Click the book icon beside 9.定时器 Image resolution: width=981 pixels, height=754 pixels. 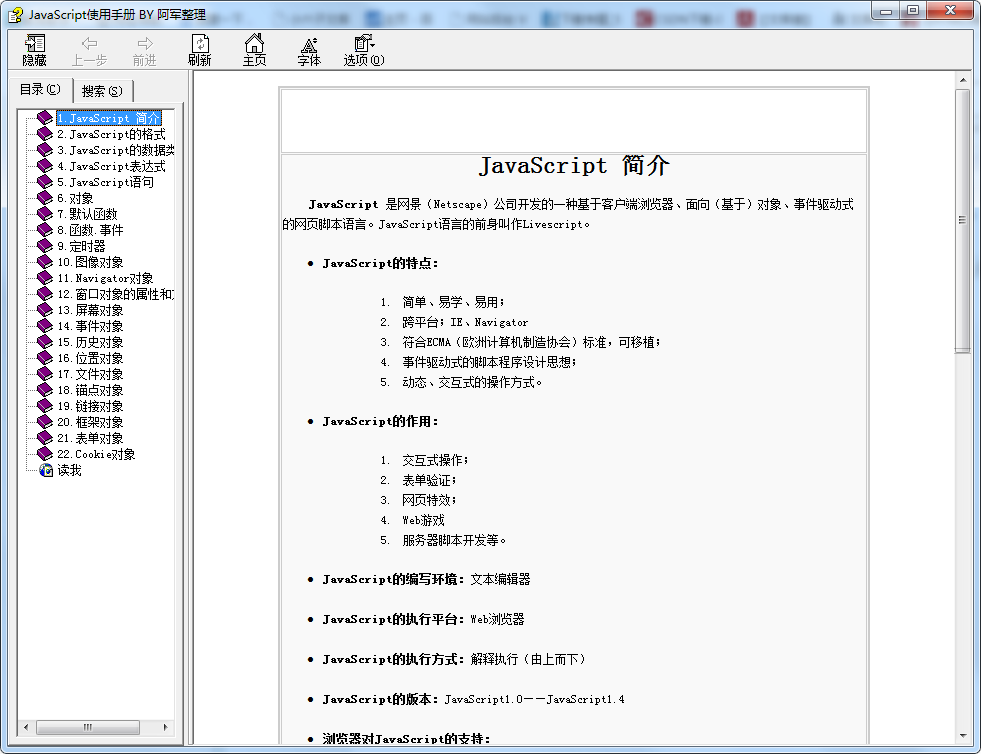point(44,246)
